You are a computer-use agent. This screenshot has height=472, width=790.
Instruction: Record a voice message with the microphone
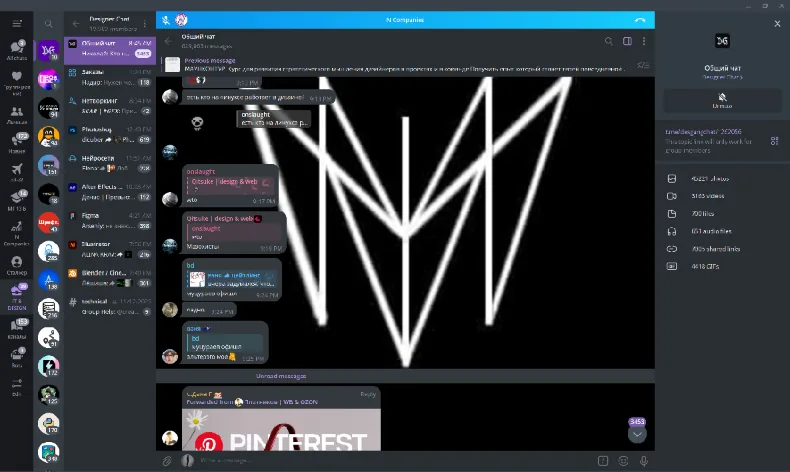[644, 460]
